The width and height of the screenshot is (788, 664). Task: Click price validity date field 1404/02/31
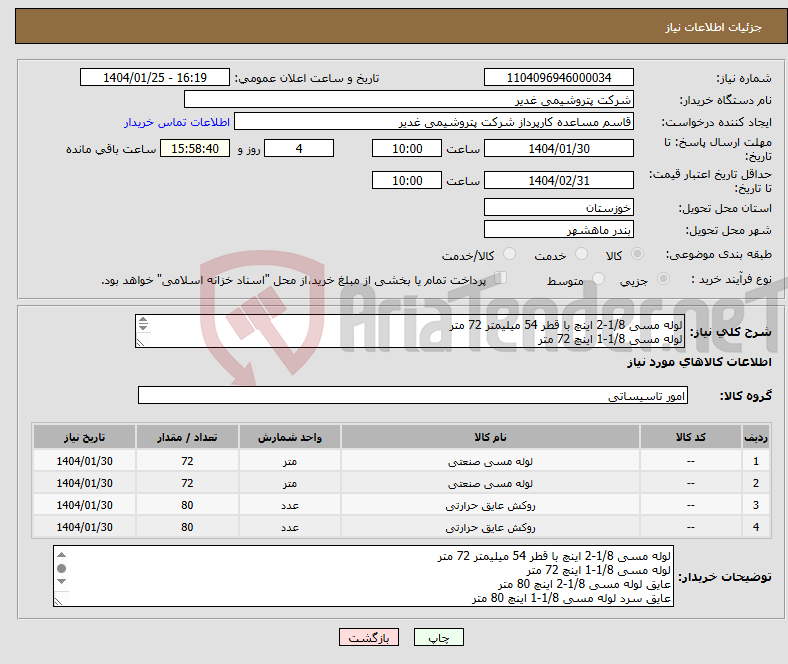tap(558, 180)
